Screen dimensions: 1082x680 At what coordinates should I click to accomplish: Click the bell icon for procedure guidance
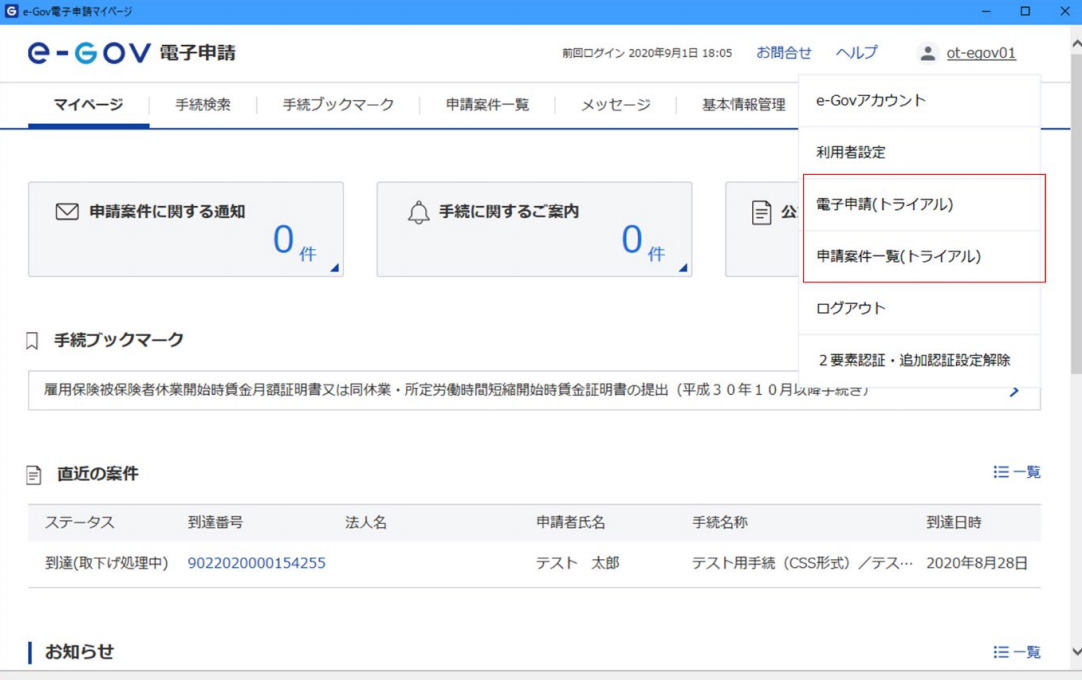418,212
